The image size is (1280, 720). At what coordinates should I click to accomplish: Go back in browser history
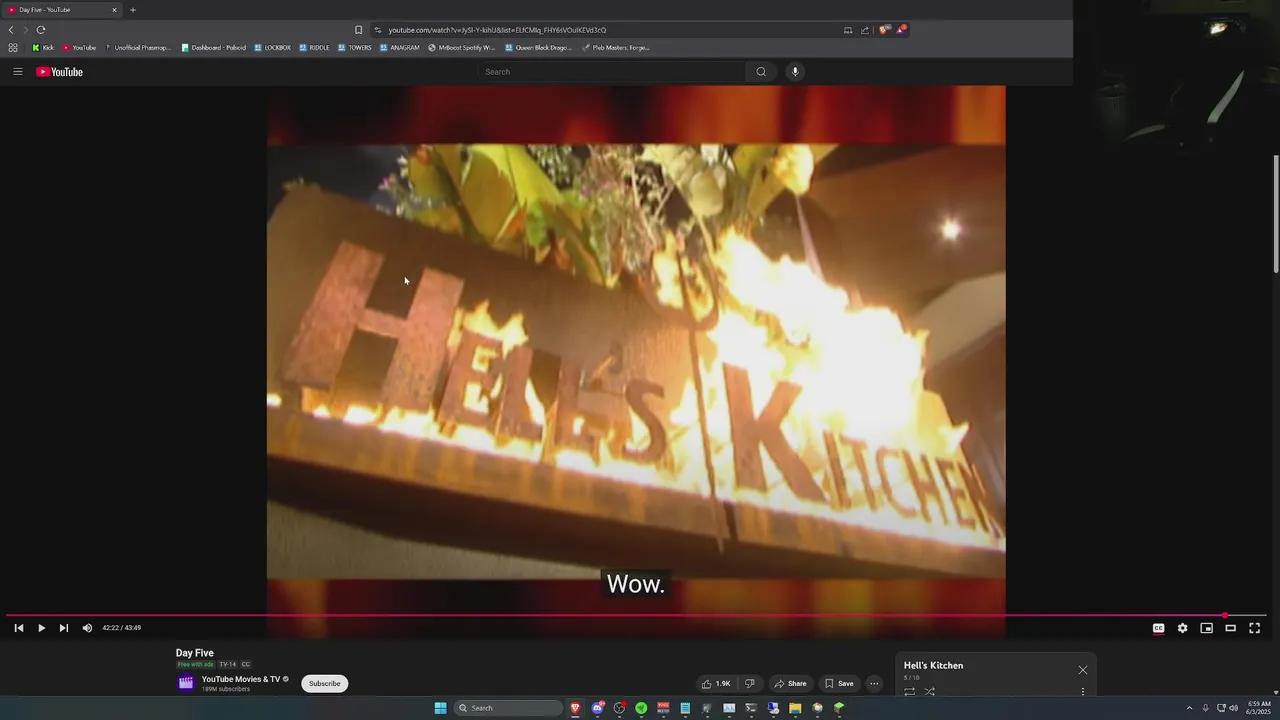[11, 30]
